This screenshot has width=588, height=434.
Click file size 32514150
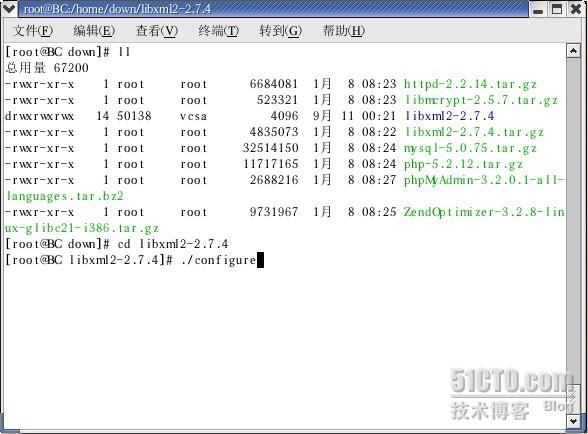point(270,148)
